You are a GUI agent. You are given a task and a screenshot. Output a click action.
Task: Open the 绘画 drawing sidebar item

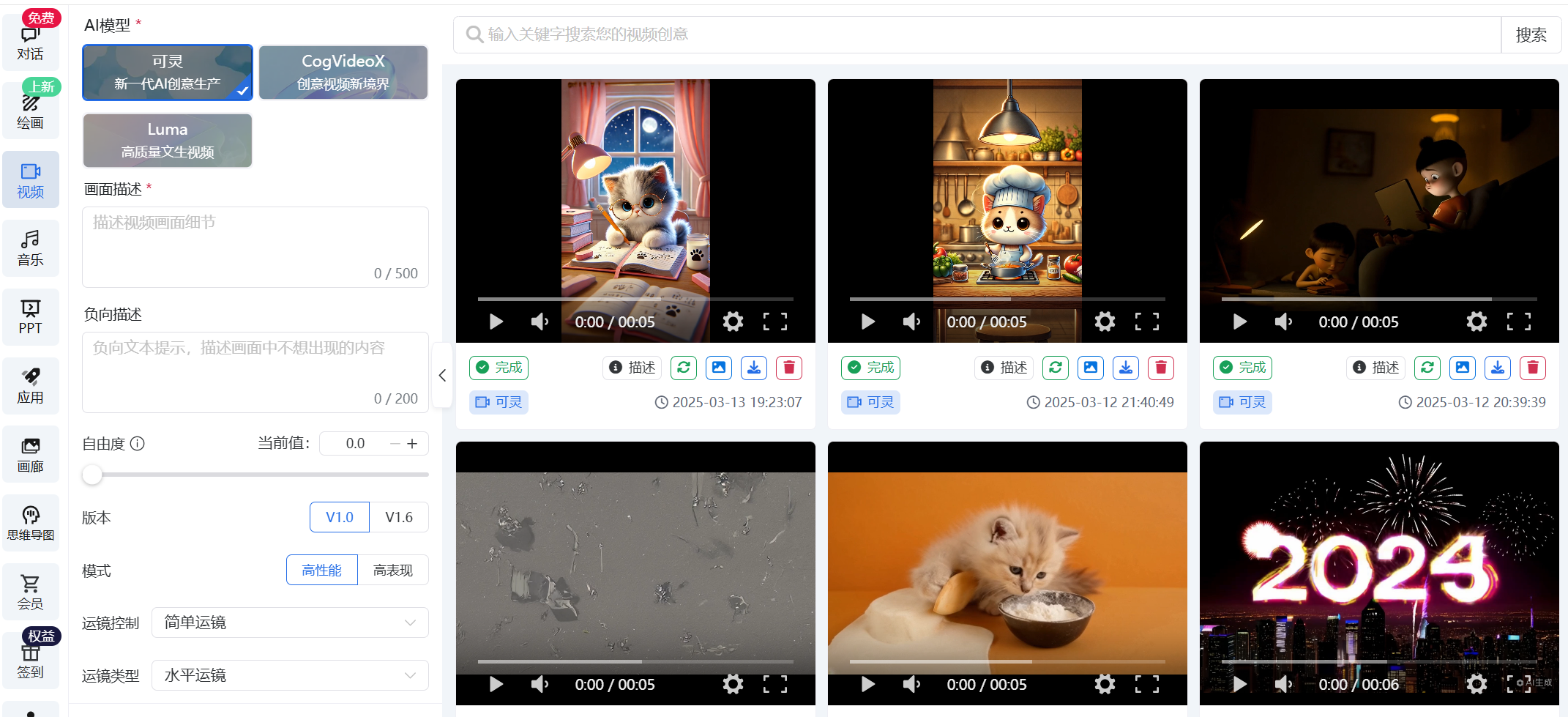pyautogui.click(x=31, y=111)
